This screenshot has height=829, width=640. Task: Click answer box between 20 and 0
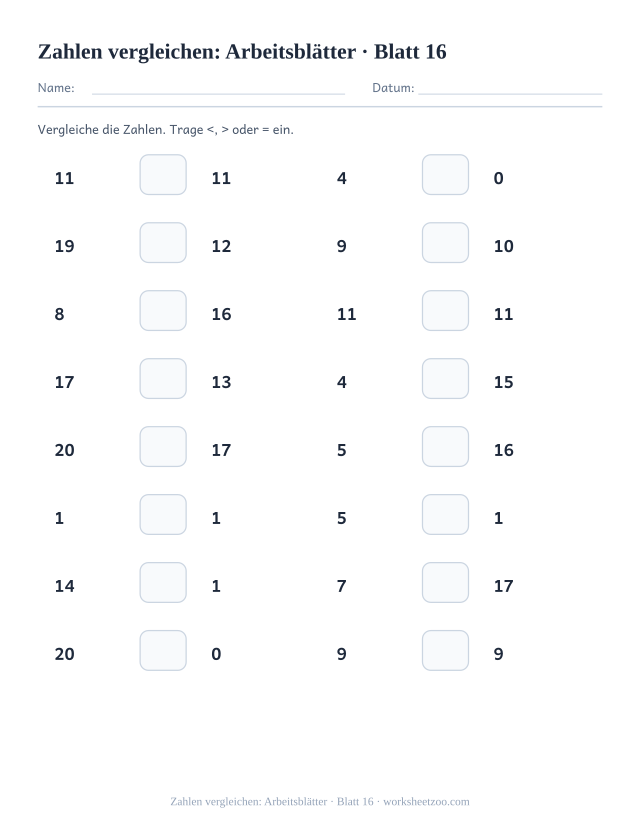(x=163, y=650)
